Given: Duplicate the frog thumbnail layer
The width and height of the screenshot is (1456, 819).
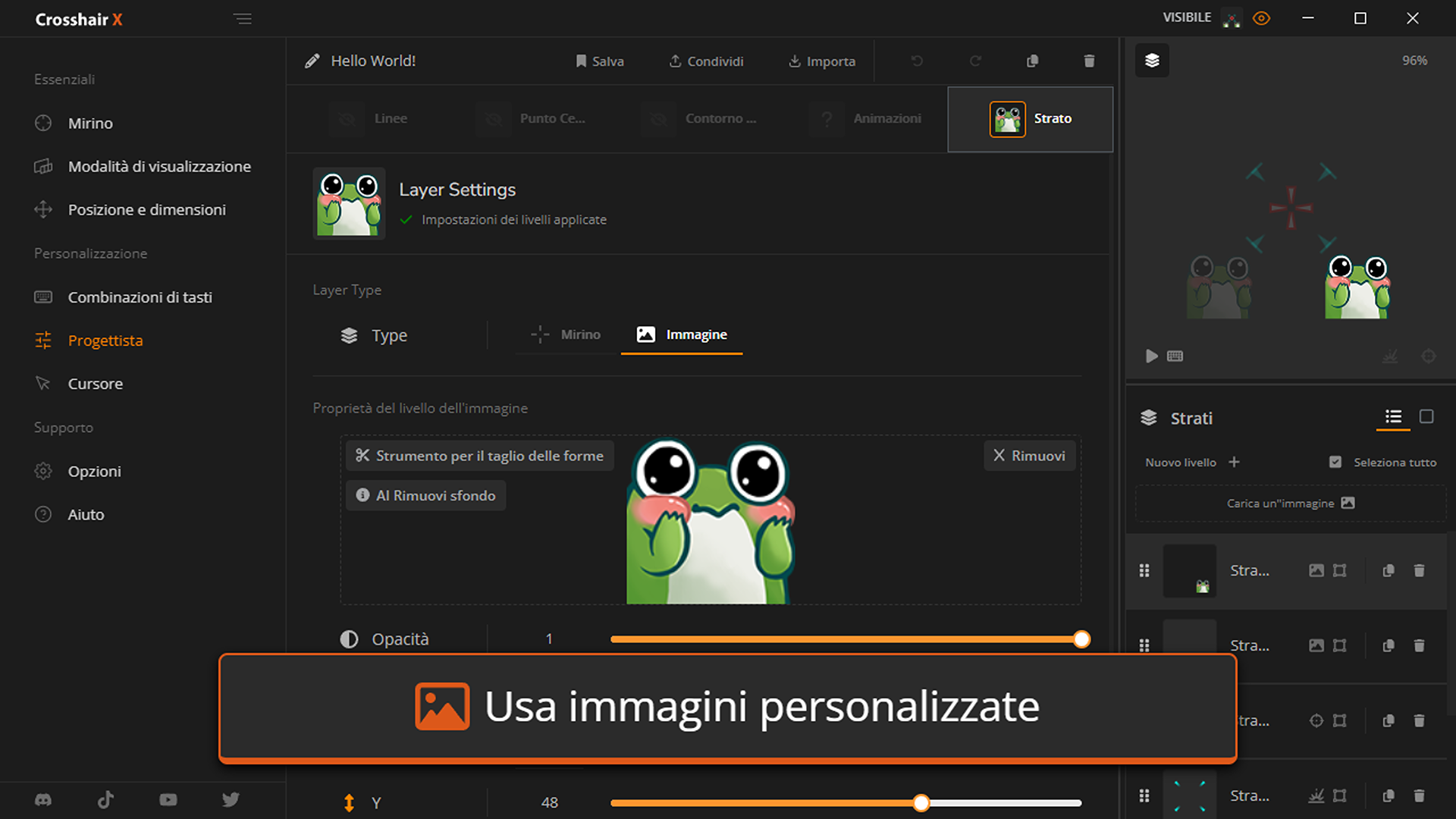Looking at the screenshot, I should [x=1389, y=570].
